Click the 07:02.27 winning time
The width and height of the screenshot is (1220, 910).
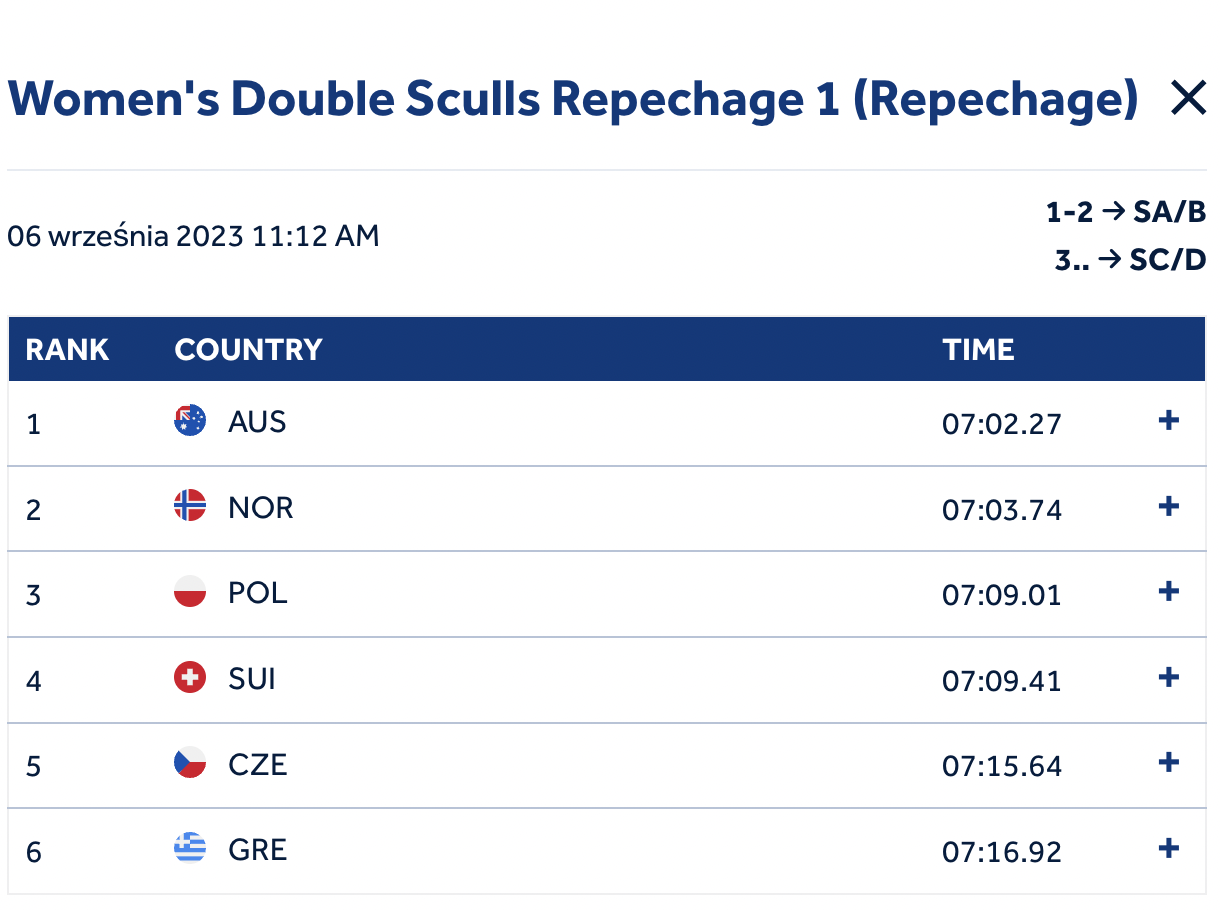click(x=1002, y=424)
